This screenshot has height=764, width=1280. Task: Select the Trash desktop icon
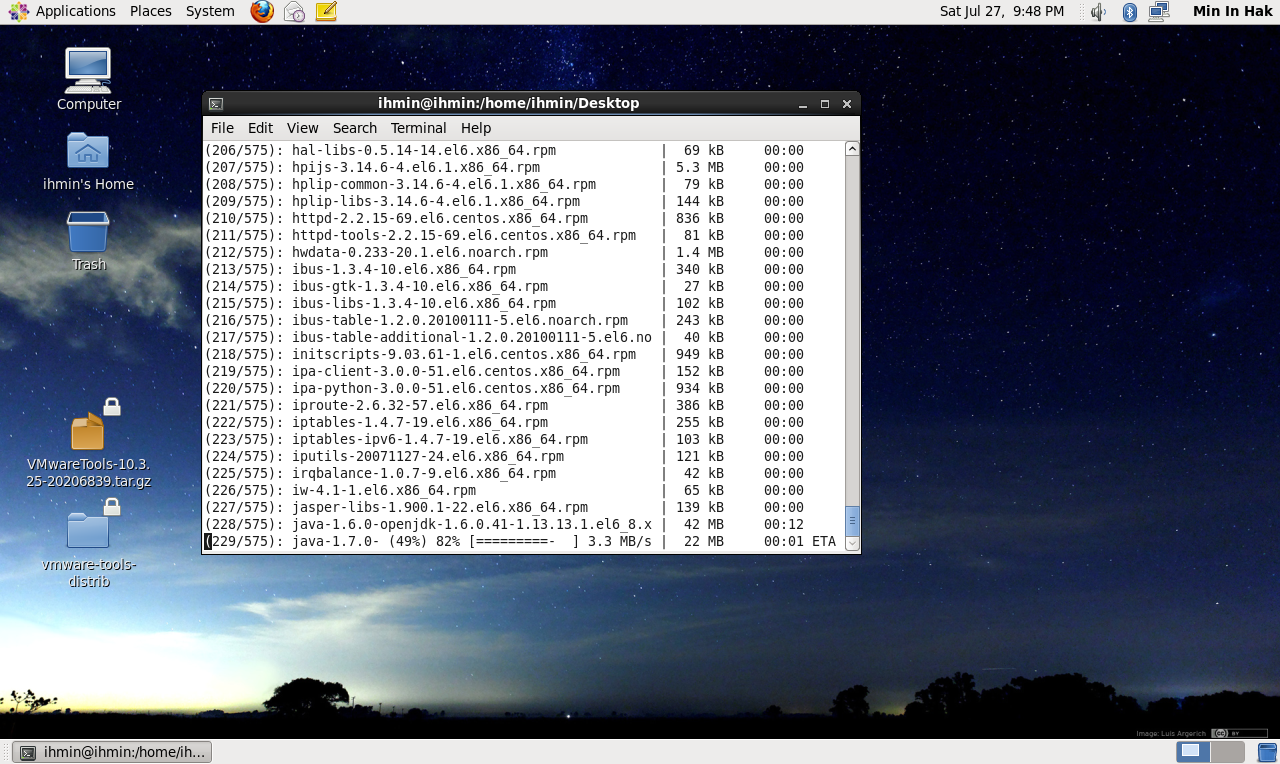click(88, 241)
